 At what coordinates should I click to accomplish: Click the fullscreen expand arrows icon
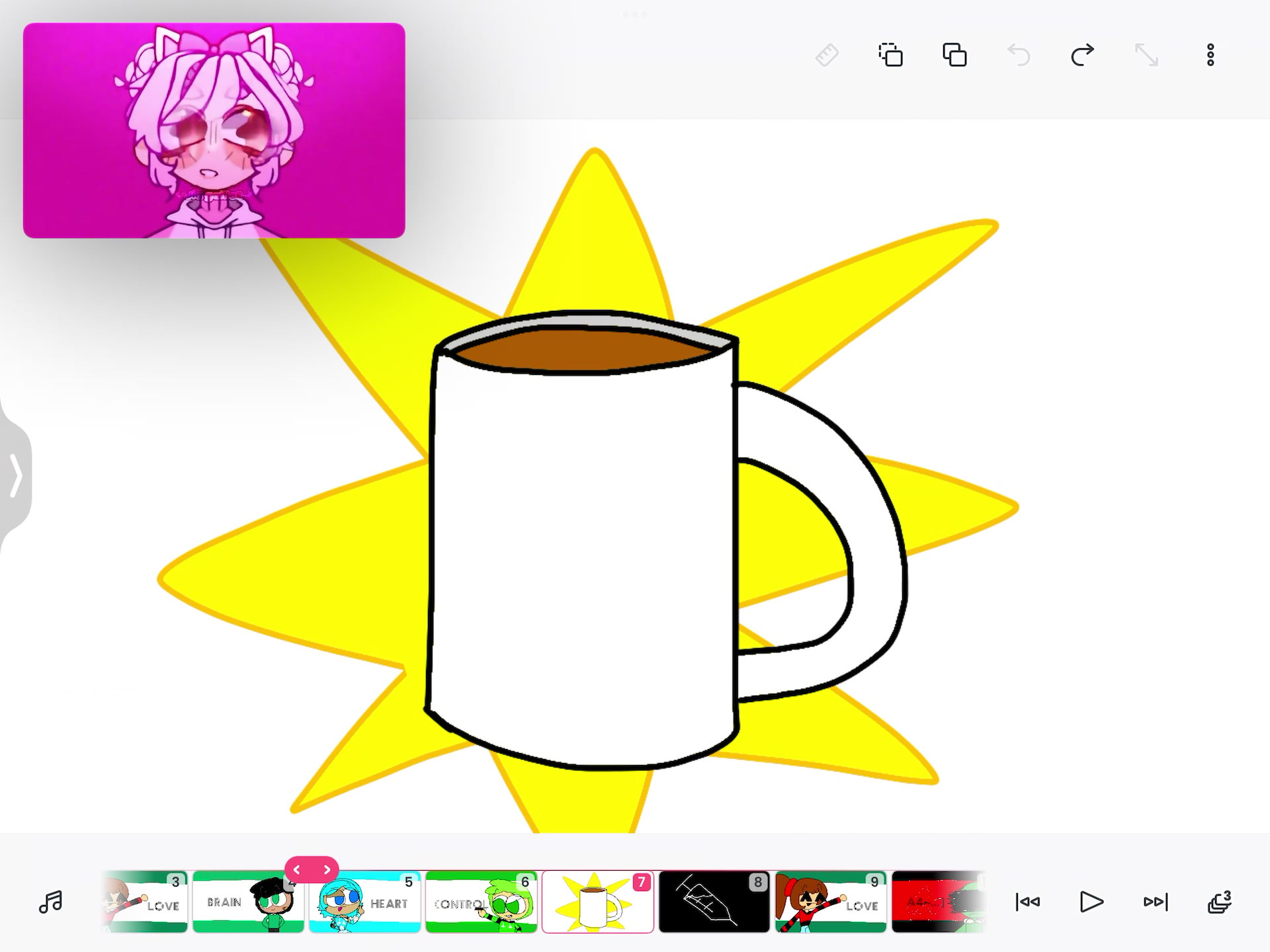1146,55
